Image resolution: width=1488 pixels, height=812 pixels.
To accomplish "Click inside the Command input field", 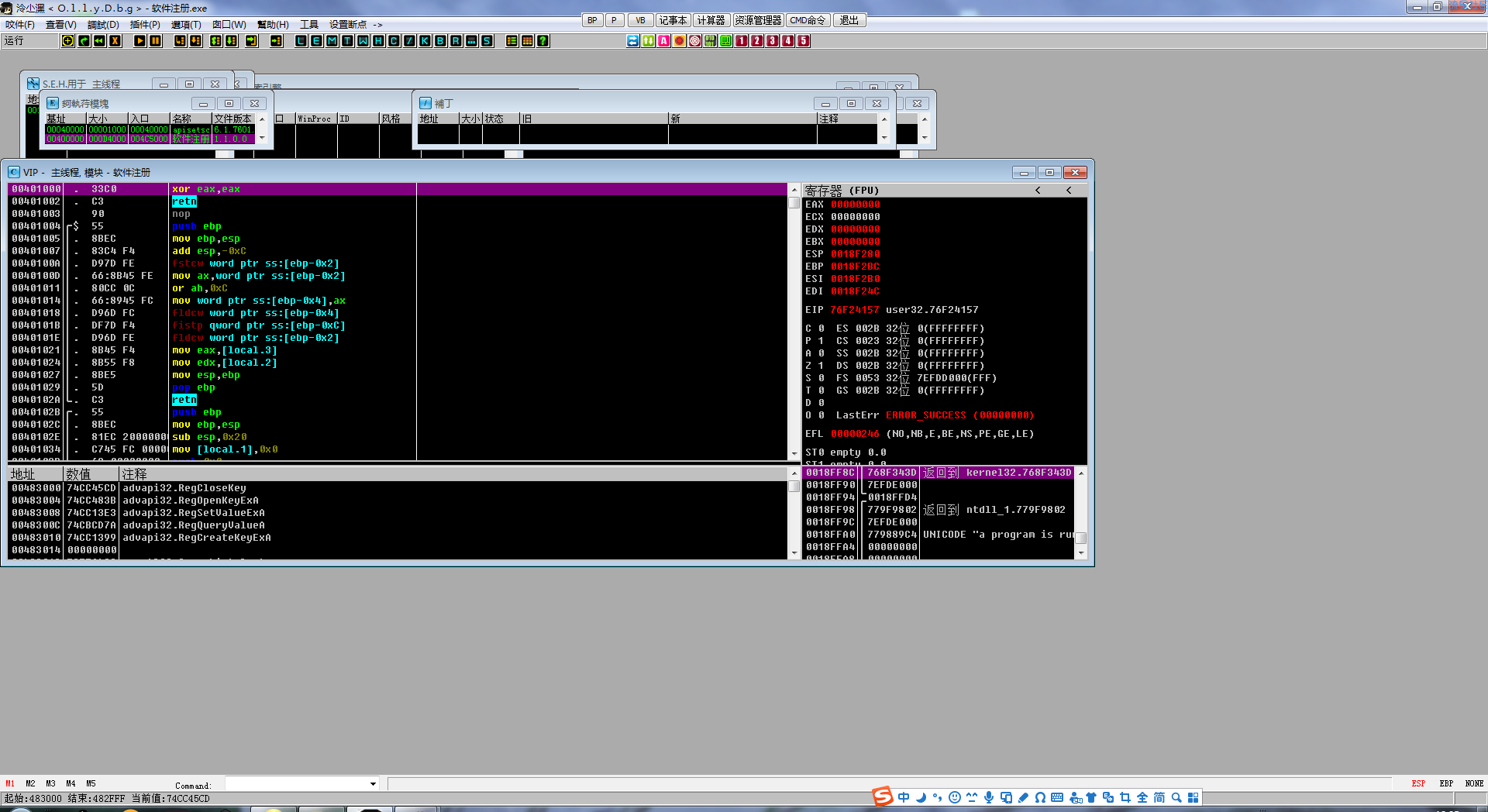I will (296, 784).
